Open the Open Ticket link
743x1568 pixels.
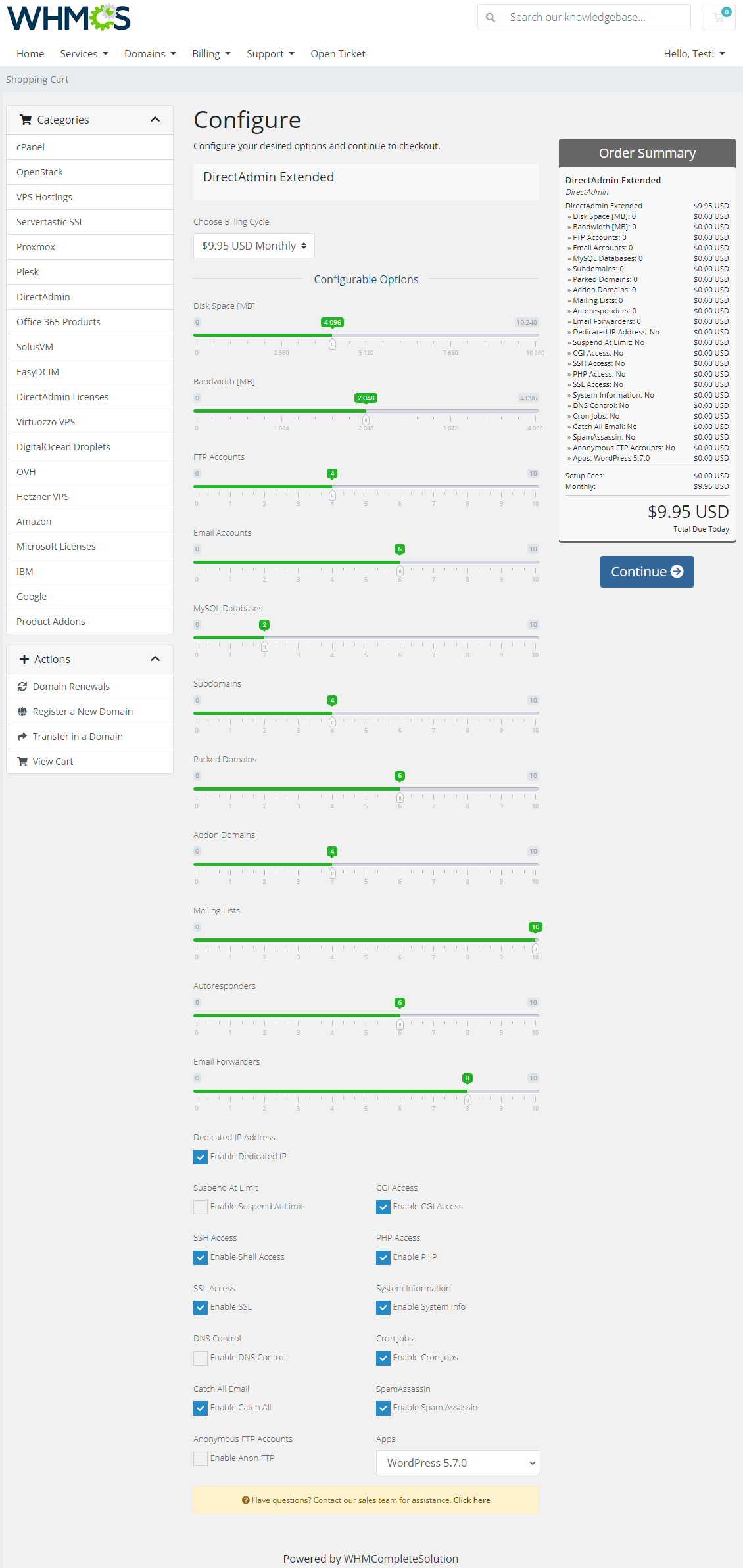pos(337,54)
